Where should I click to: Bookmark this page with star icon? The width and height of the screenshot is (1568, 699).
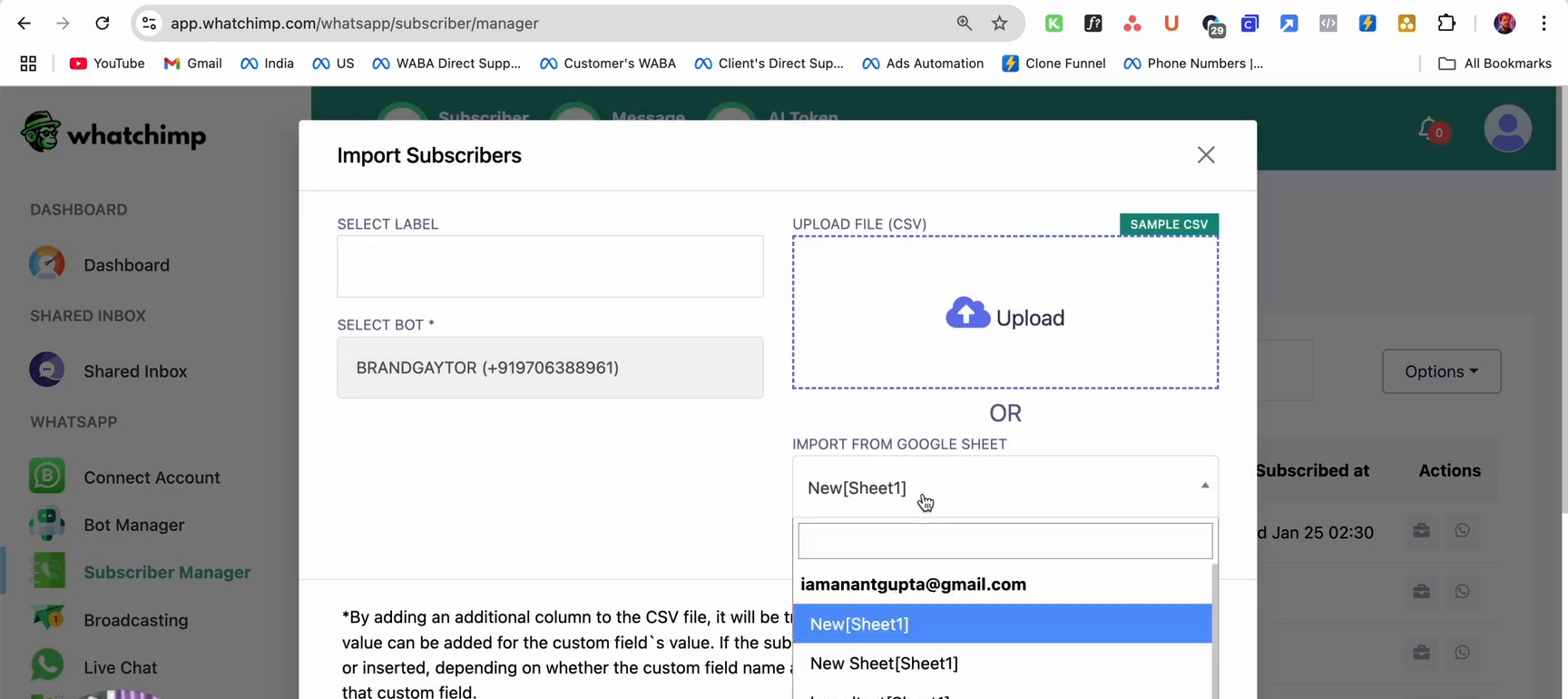999,24
